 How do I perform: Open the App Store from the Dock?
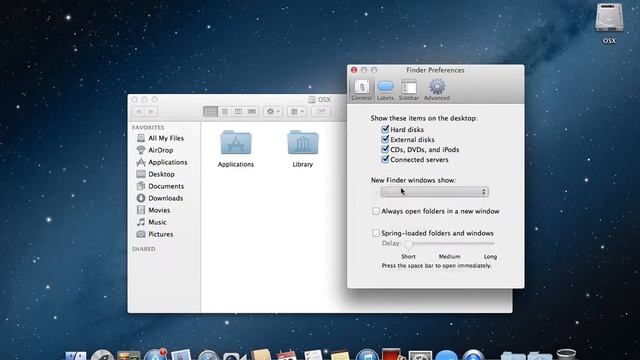[156, 354]
